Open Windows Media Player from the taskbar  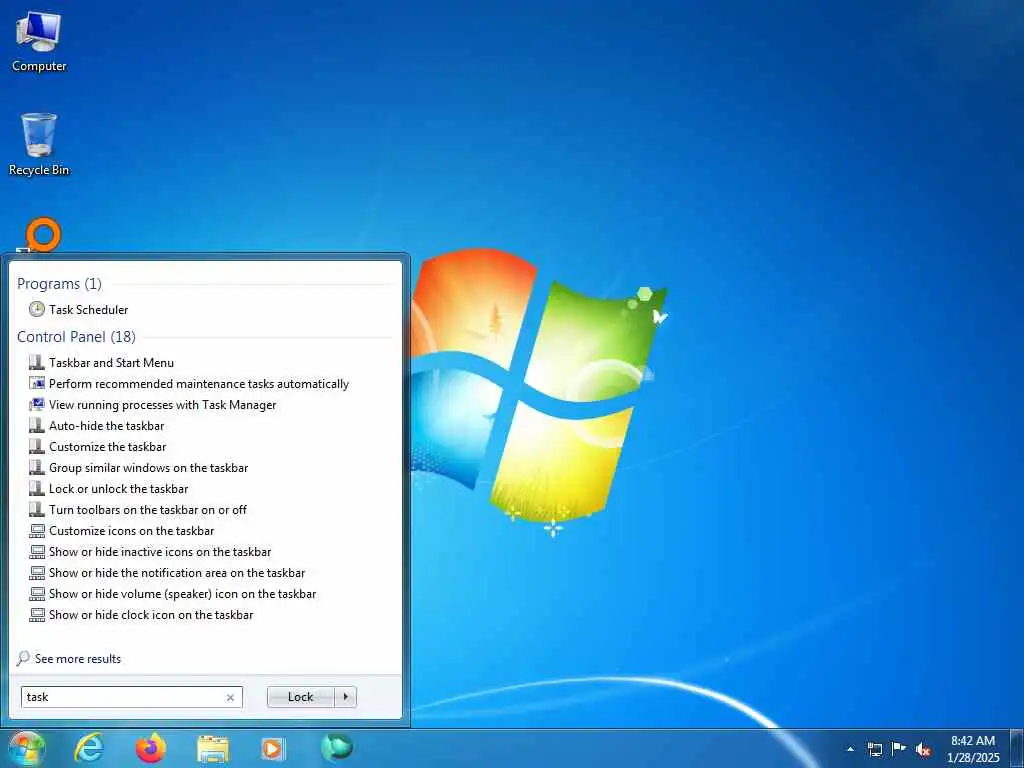pos(273,748)
